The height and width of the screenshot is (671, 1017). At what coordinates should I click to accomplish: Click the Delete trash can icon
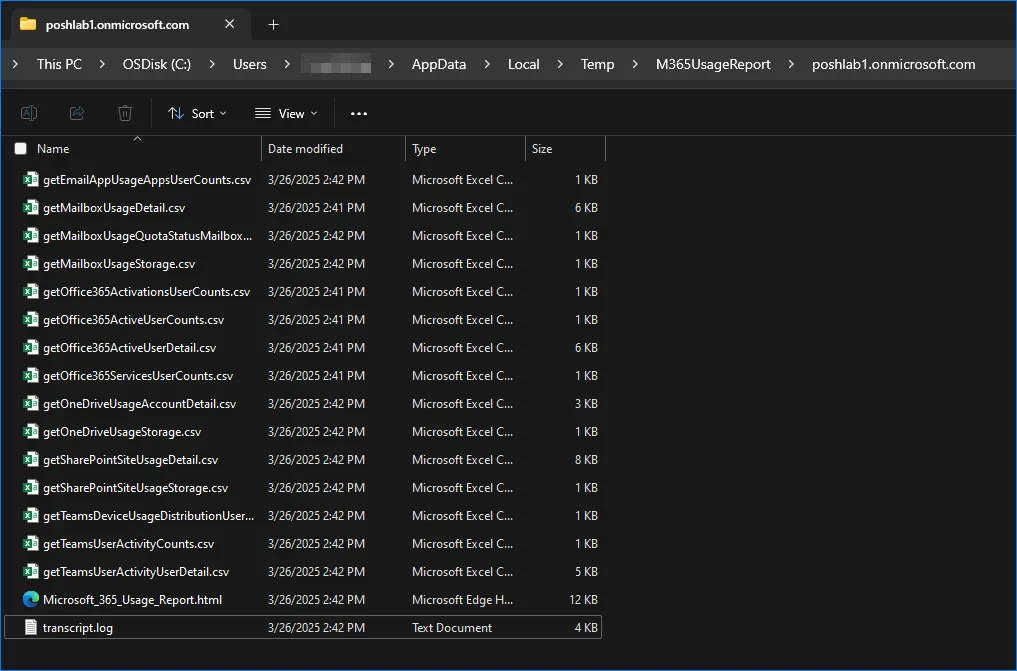(125, 114)
